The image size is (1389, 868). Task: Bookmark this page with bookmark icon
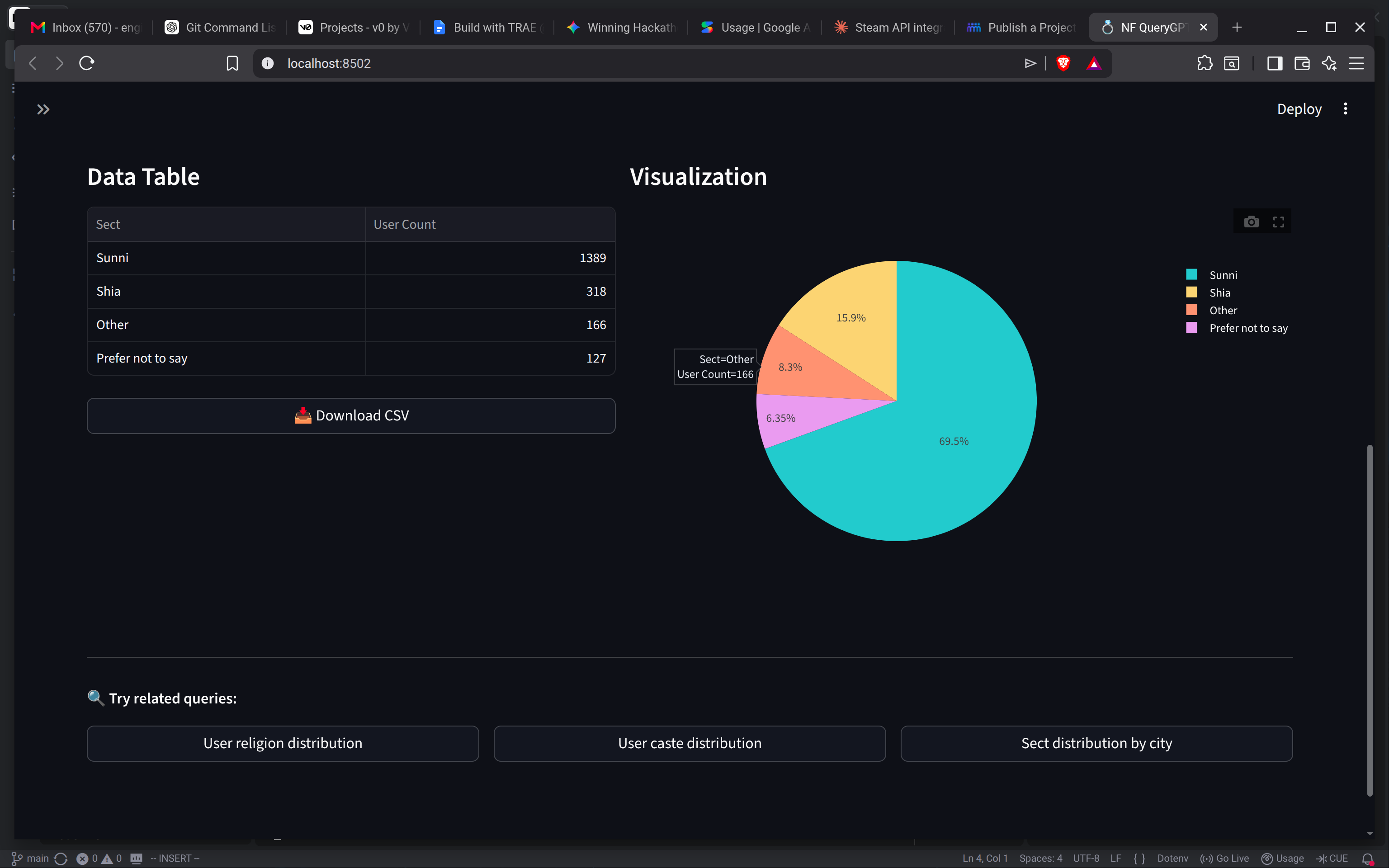232,63
